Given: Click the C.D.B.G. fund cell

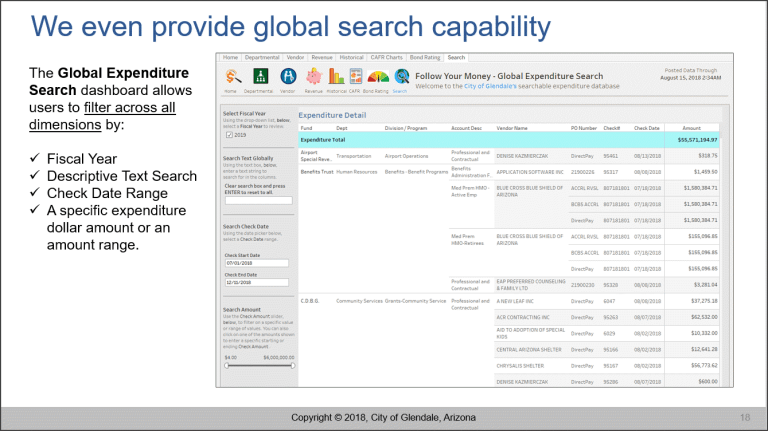Looking at the screenshot, I should [310, 301].
